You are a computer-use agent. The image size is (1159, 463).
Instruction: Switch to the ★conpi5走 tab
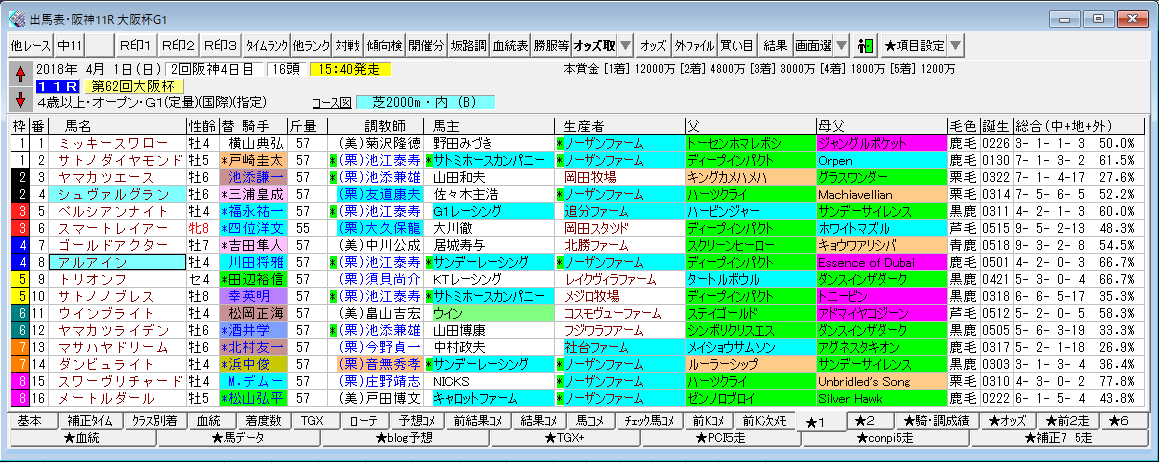tap(886, 438)
